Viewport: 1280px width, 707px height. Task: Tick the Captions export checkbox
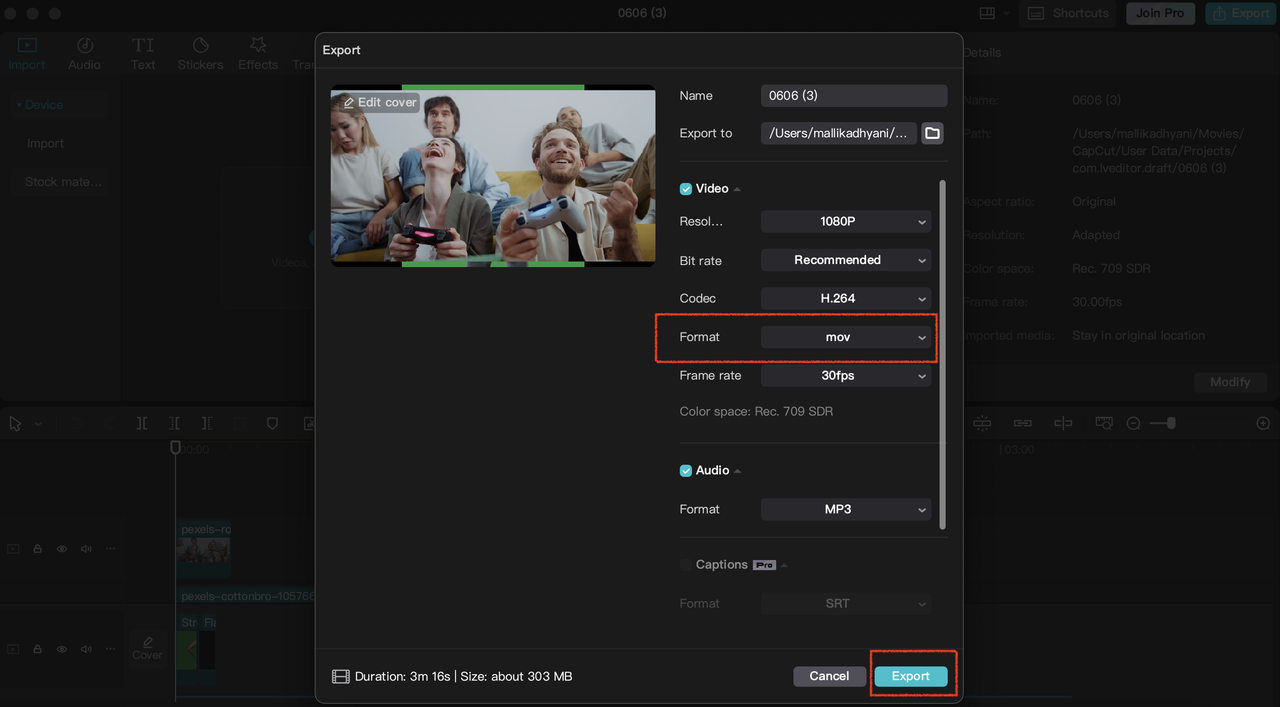[686, 565]
